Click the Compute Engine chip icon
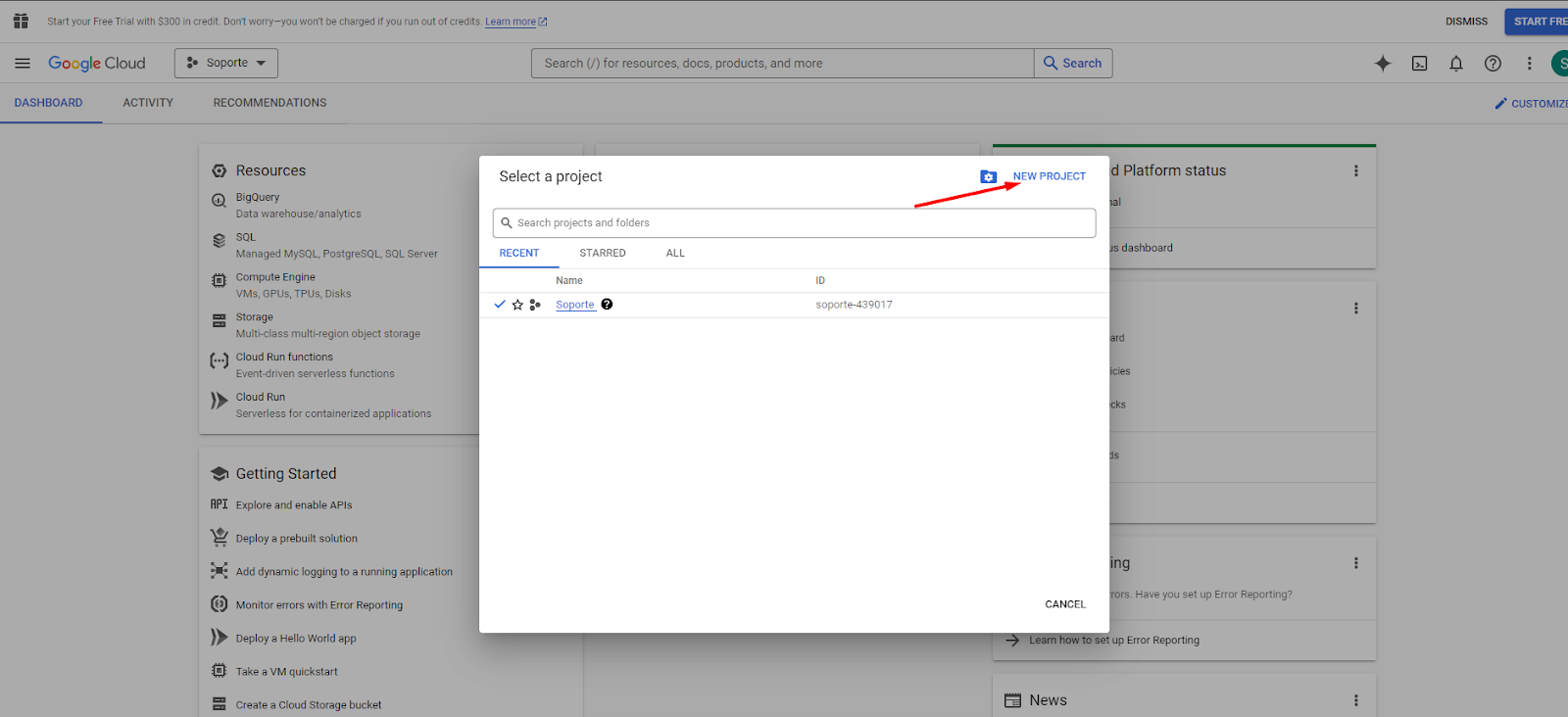Image resolution: width=1568 pixels, height=717 pixels. pos(220,281)
